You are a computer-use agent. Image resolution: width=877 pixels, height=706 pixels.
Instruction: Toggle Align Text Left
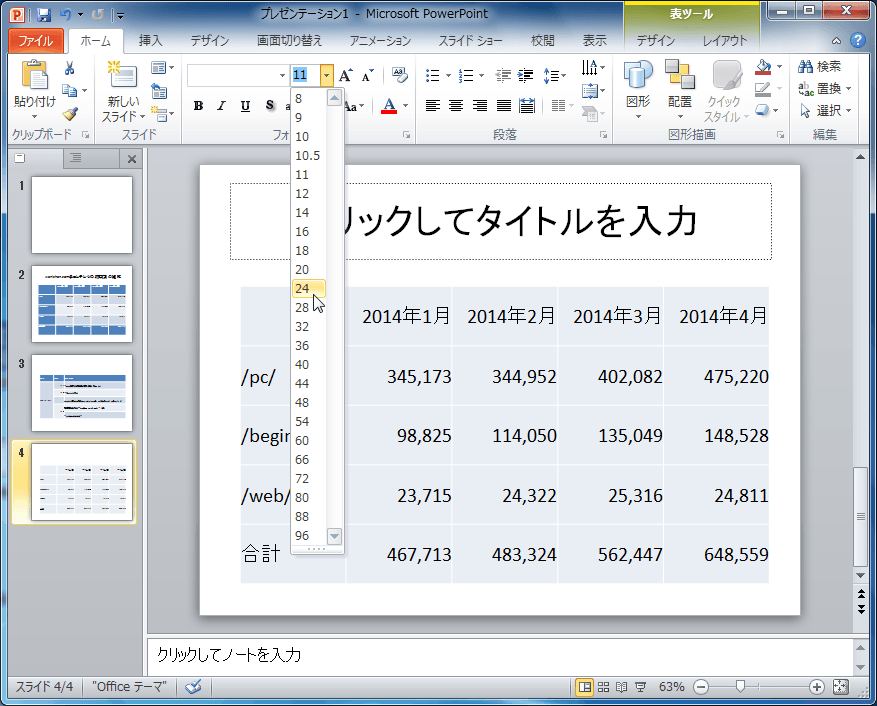(x=432, y=106)
